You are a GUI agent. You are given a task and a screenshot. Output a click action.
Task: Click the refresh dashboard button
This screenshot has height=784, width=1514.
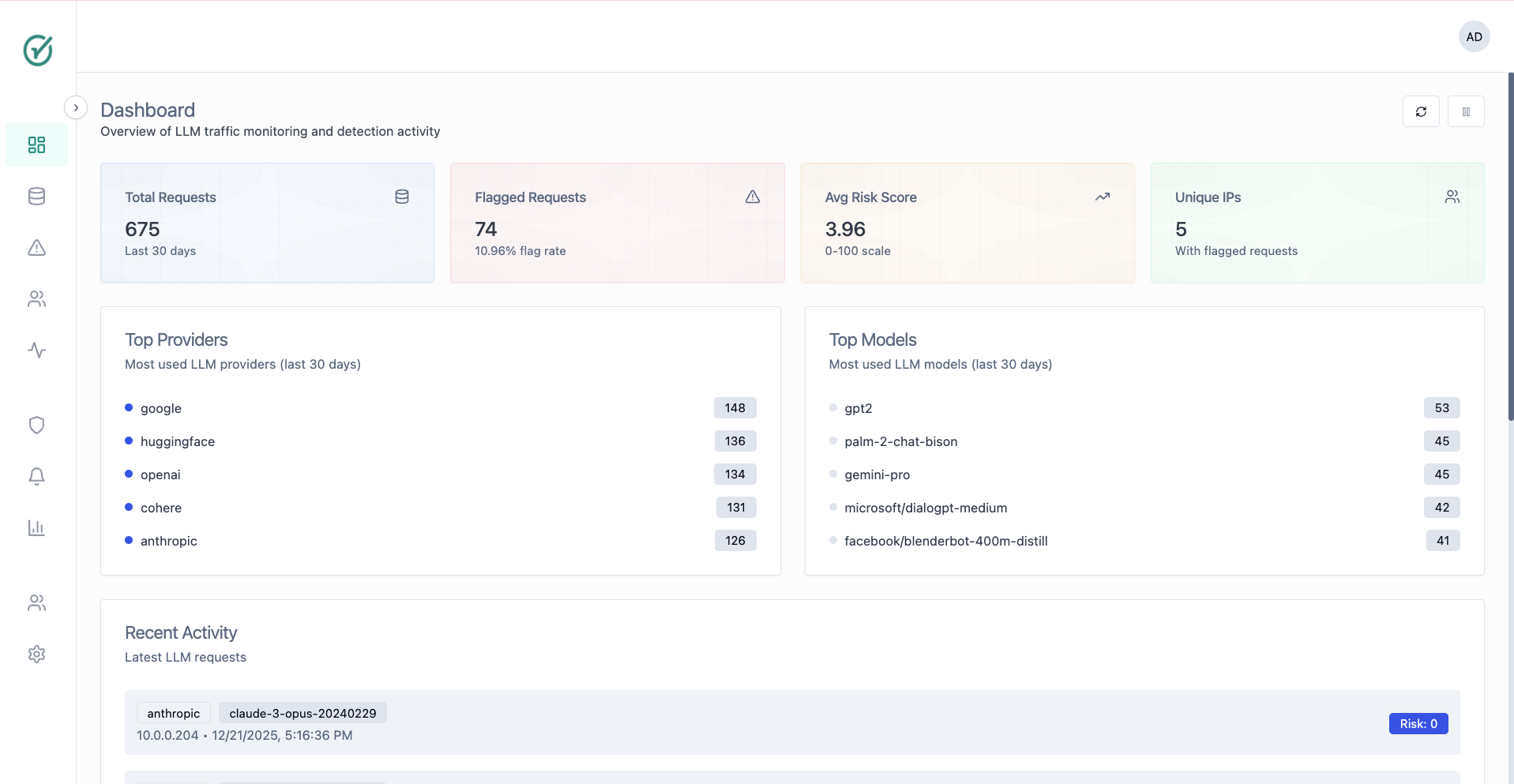click(1420, 111)
